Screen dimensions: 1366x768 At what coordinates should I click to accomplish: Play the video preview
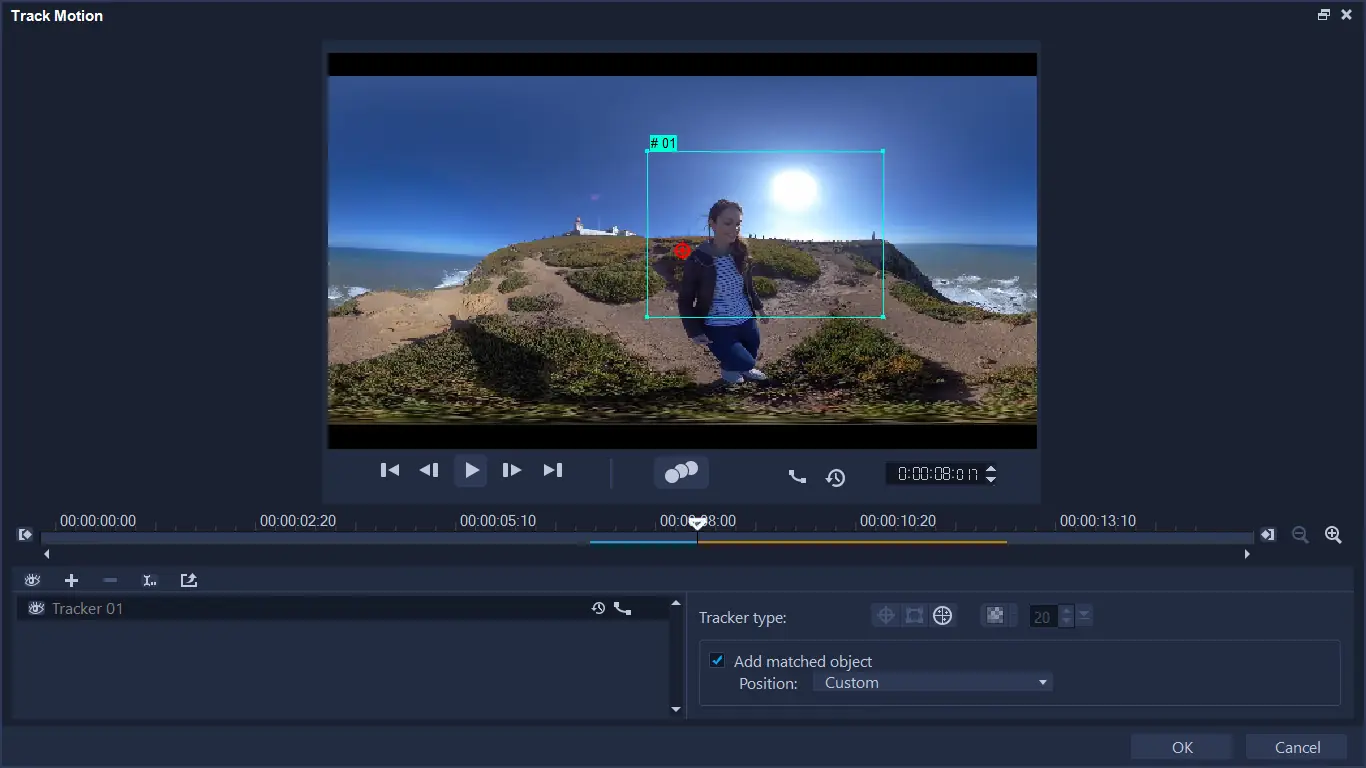tap(471, 470)
